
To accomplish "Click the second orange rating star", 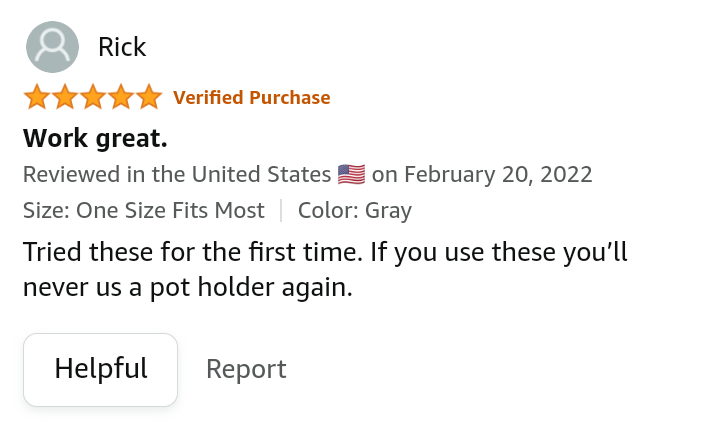I will click(x=65, y=98).
